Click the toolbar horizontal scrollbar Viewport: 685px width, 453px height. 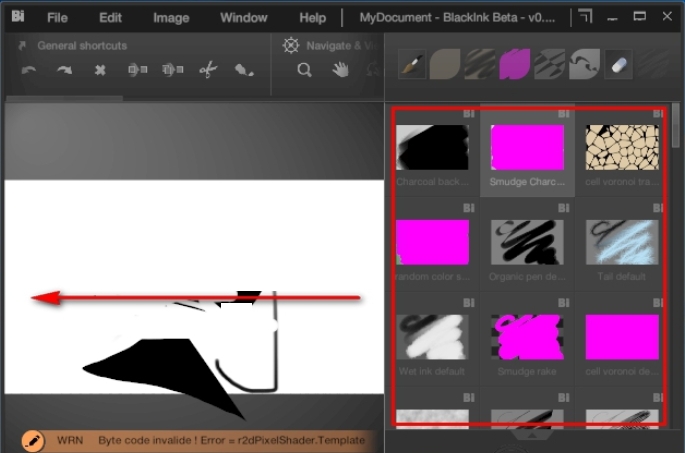pos(65,98)
